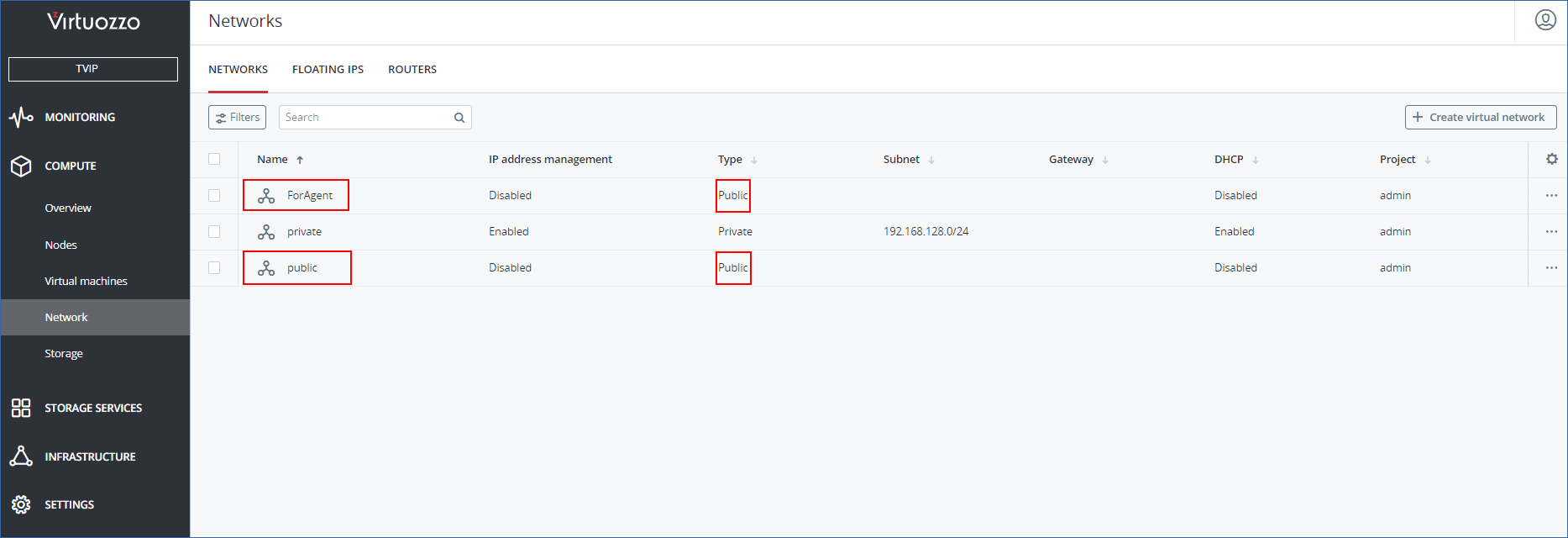Open the Storage Services section
Image resolution: width=1568 pixels, height=538 pixels.
pyautogui.click(x=92, y=408)
